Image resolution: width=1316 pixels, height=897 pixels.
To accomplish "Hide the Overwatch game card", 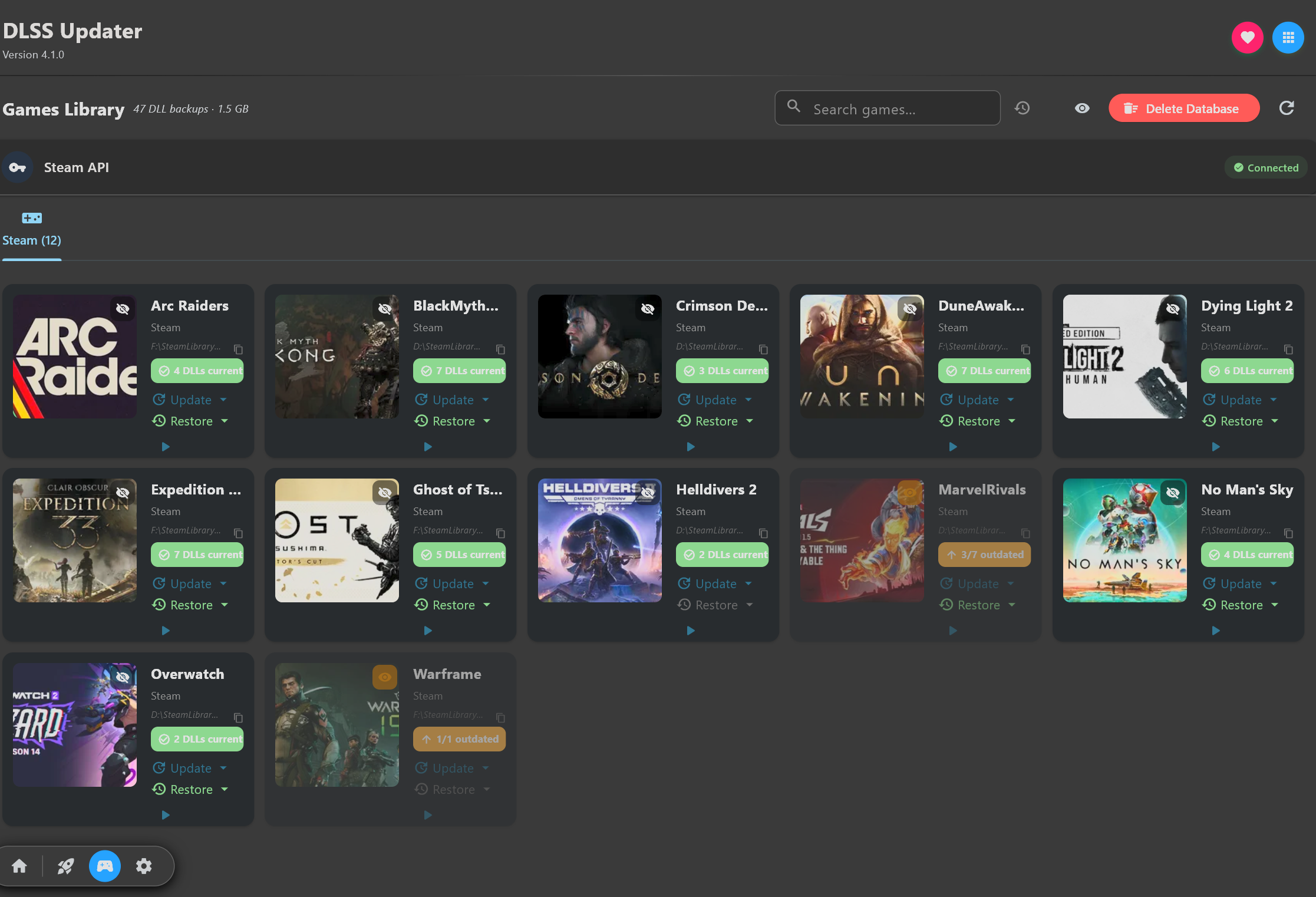I will coord(123,677).
